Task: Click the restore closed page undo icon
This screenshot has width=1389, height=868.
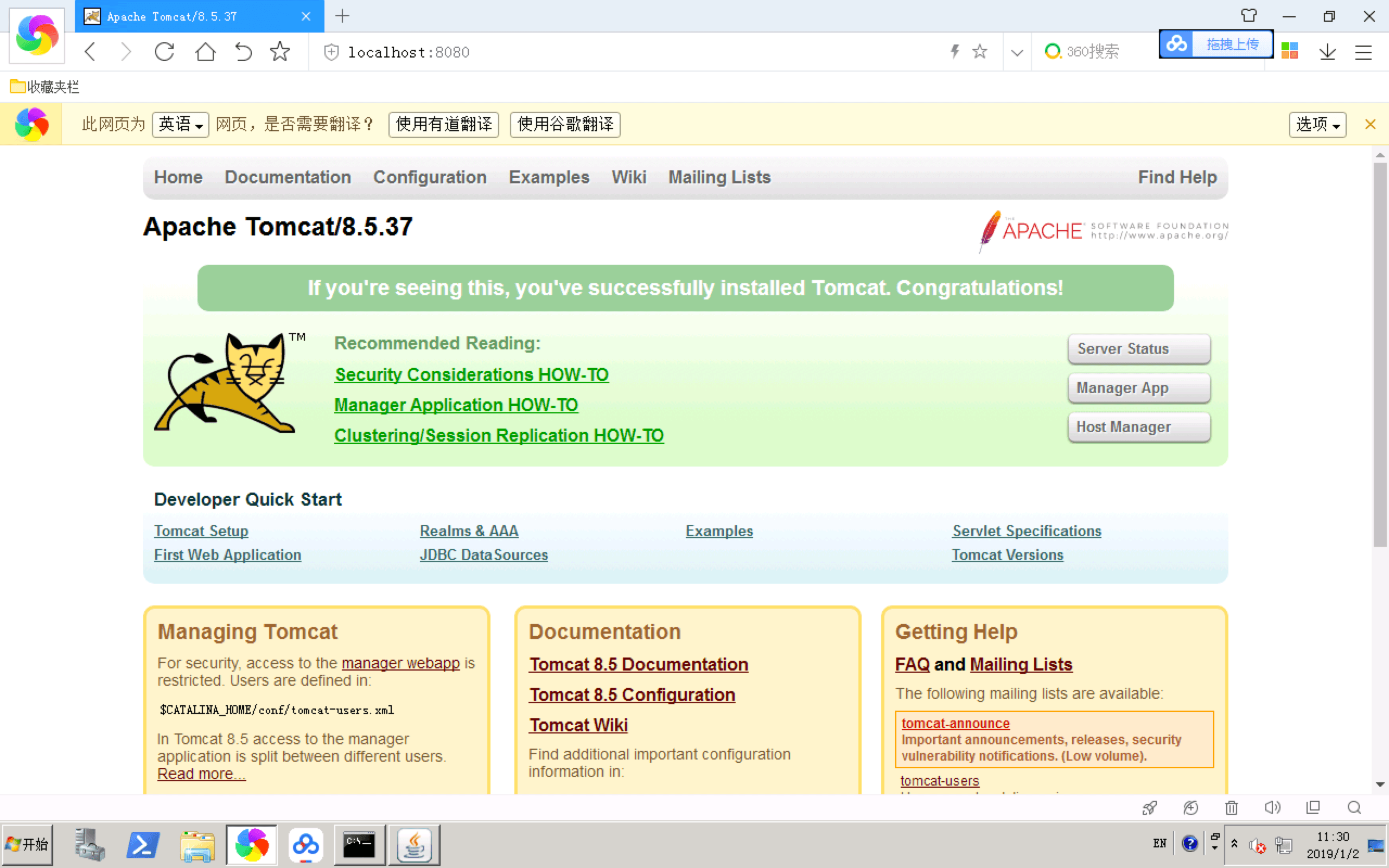Action: coord(244,52)
